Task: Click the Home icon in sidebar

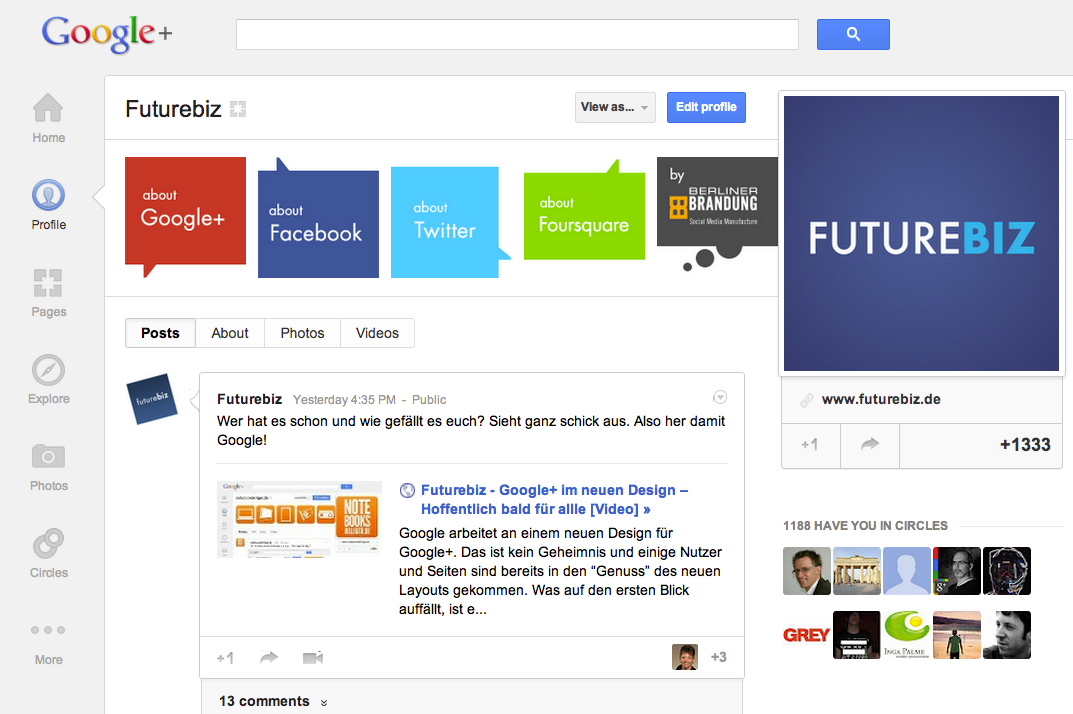Action: pos(48,108)
